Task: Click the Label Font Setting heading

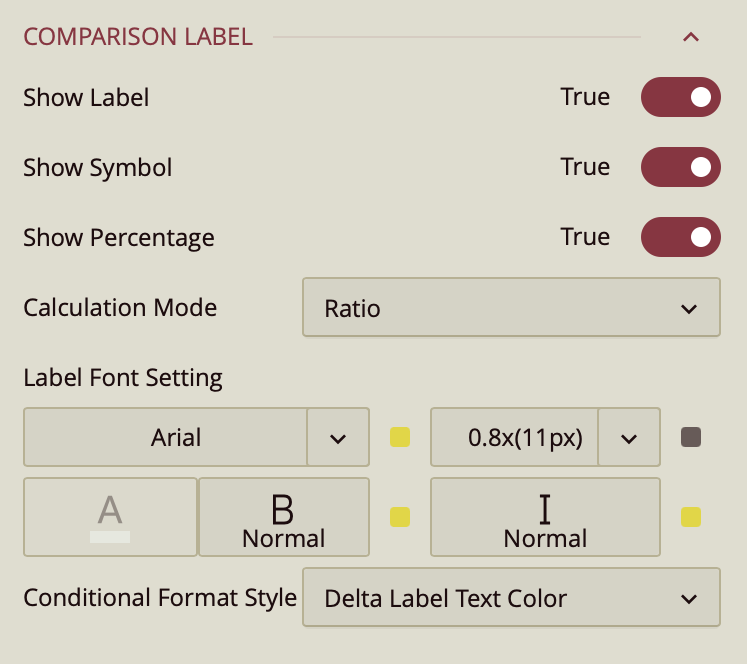Action: [123, 378]
